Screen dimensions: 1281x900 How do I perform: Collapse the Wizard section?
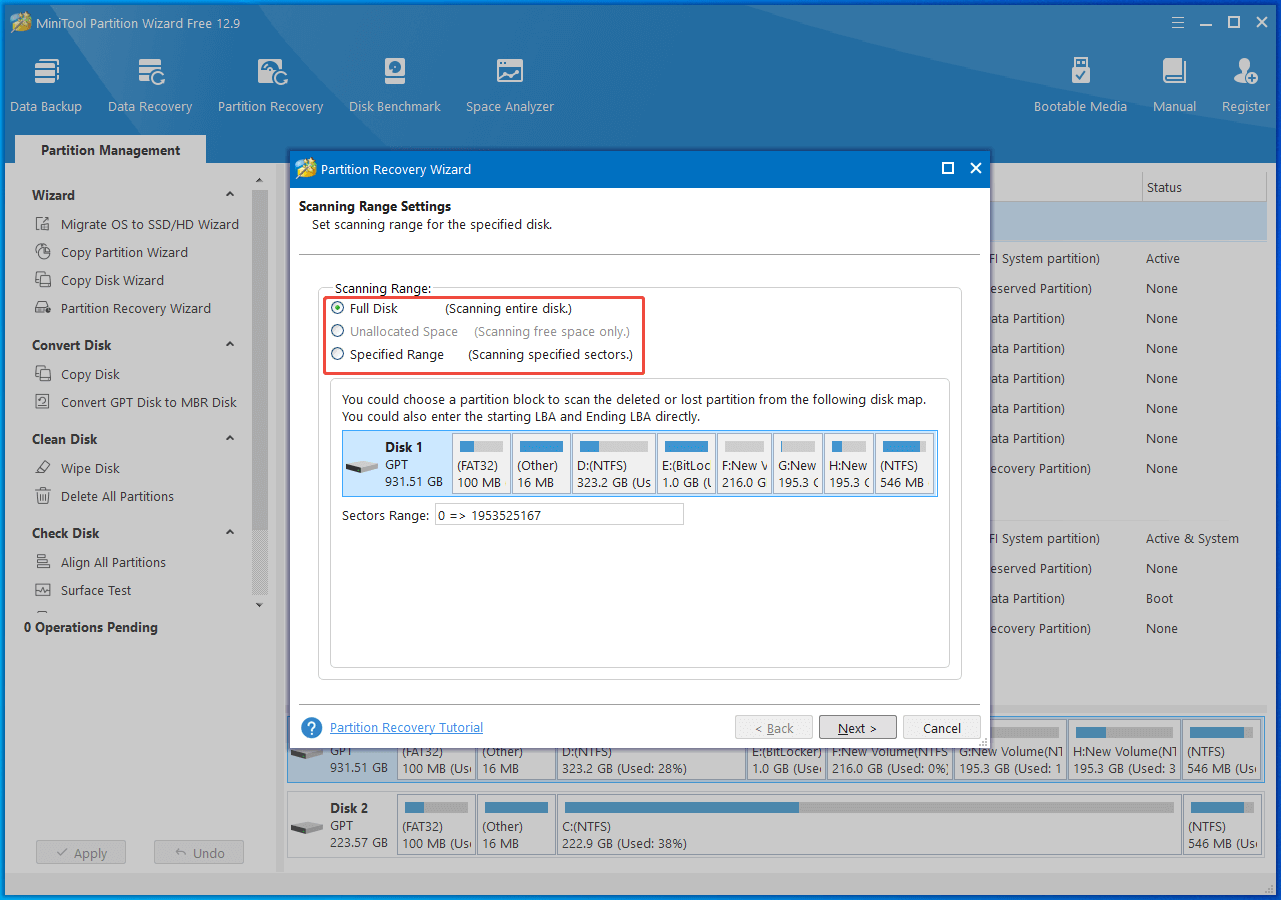(x=230, y=195)
